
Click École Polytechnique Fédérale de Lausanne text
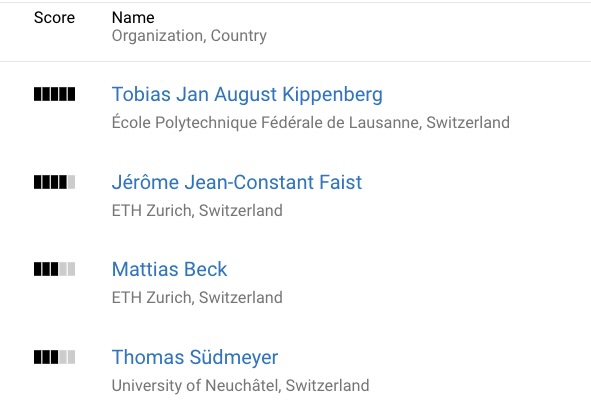pos(266,123)
